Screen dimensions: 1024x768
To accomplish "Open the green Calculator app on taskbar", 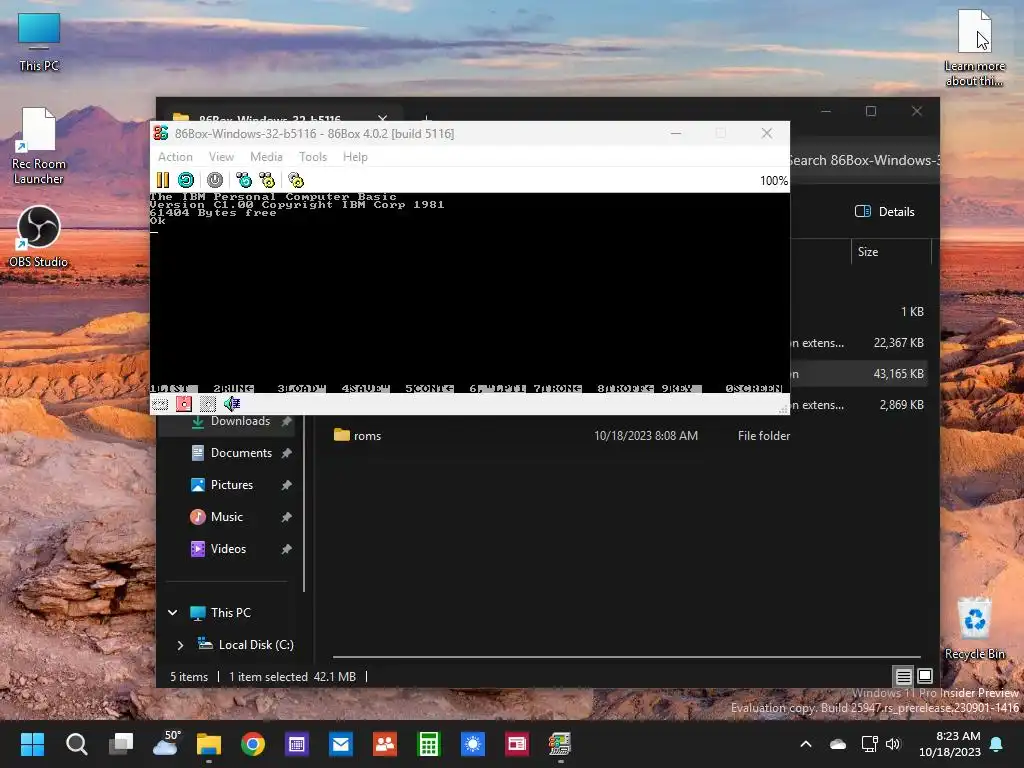I will [x=429, y=744].
